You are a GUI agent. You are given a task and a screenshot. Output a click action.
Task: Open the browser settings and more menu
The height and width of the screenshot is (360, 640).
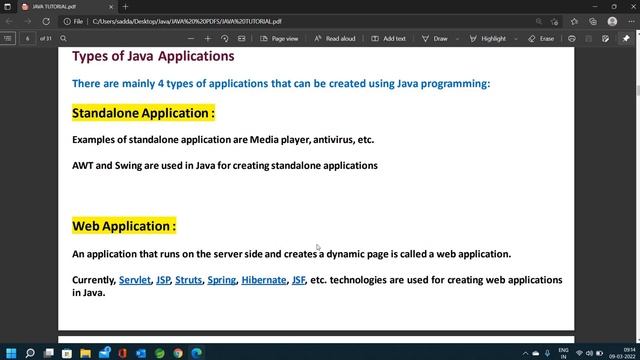(x=631, y=21)
